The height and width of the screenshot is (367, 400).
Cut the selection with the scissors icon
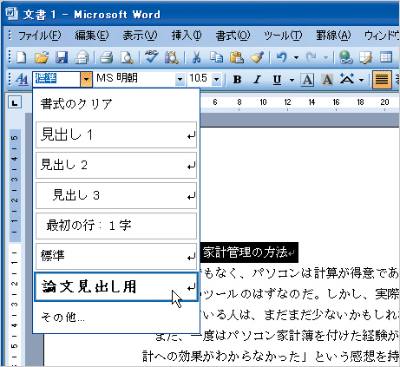[197, 58]
